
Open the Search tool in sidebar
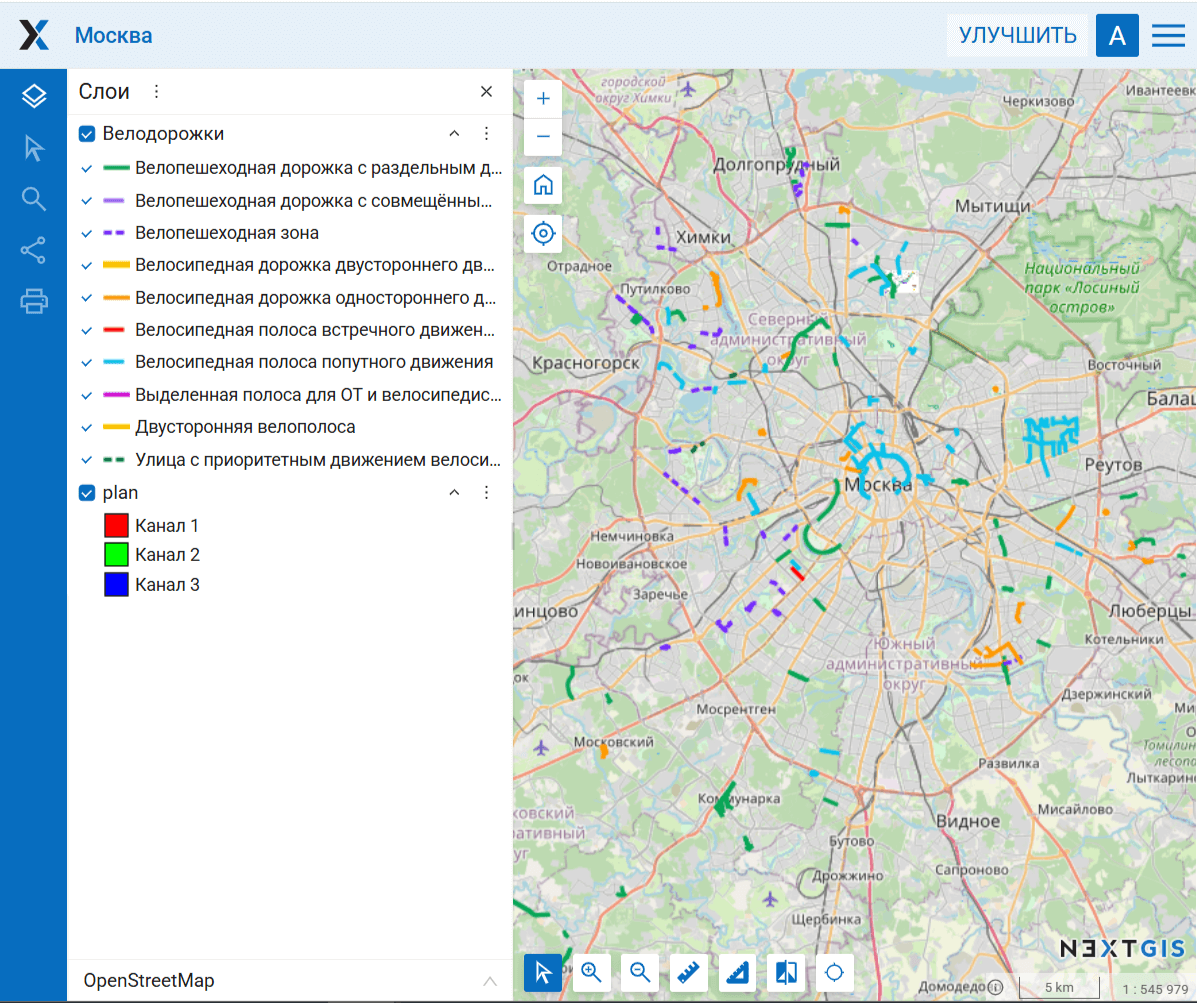click(x=34, y=199)
